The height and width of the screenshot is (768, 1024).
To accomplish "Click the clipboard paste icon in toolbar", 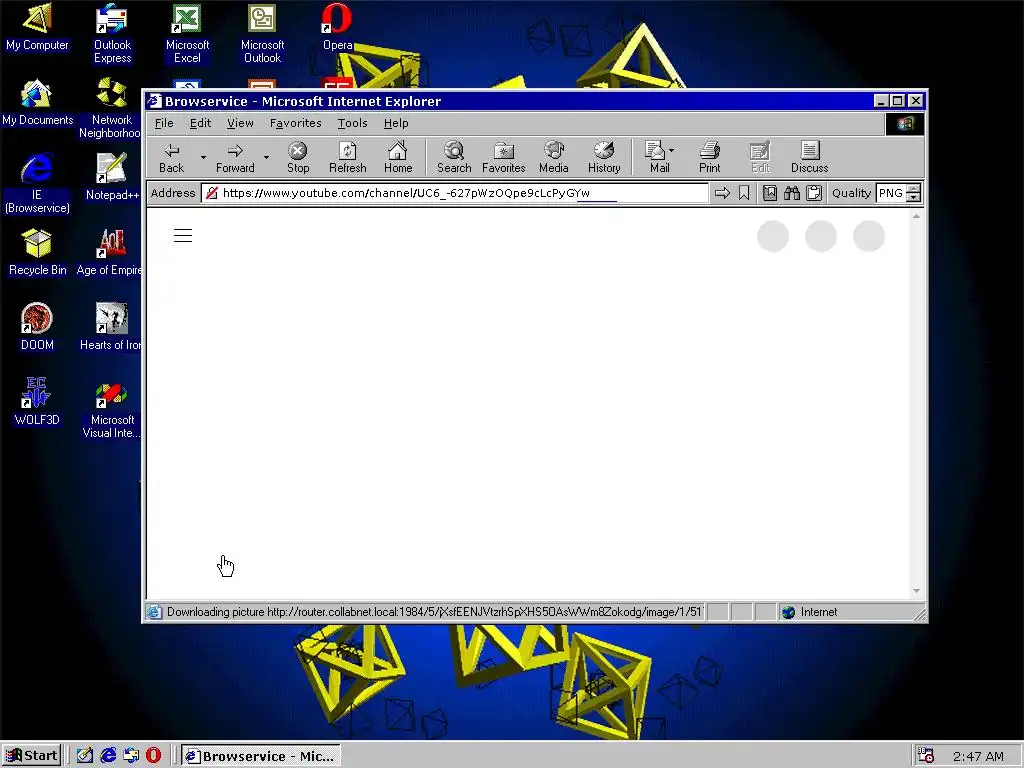I will point(814,193).
